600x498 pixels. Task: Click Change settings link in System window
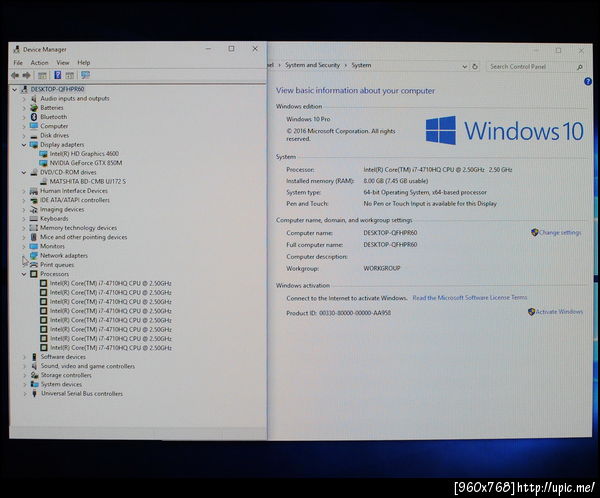coord(560,233)
